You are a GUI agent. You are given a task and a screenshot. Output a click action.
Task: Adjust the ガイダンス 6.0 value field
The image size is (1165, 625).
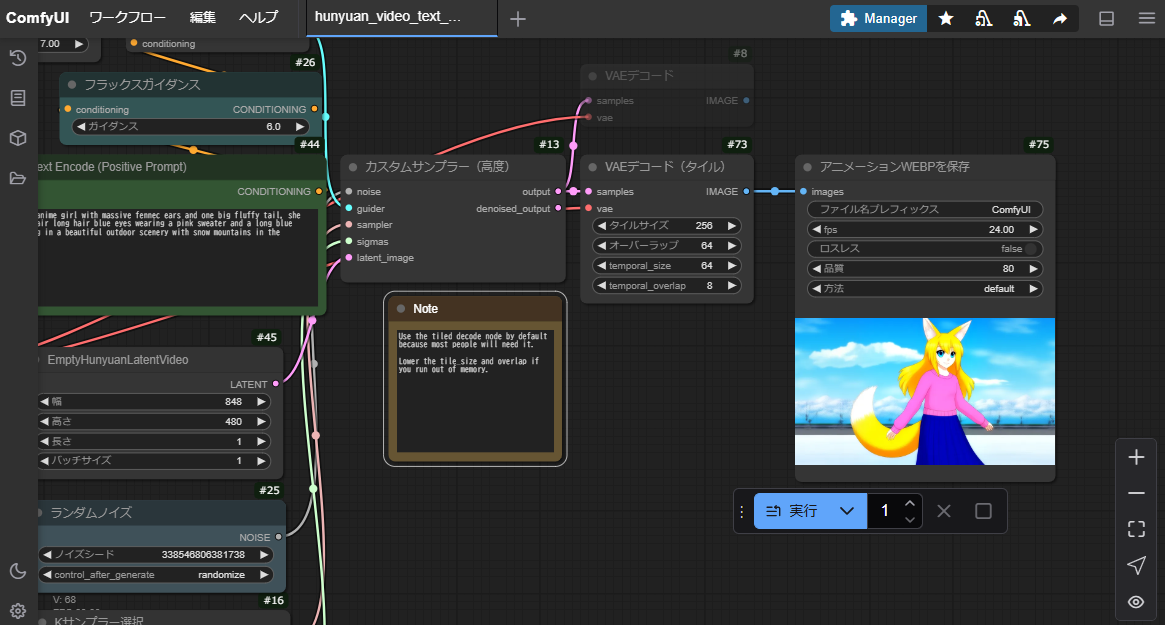coord(189,126)
